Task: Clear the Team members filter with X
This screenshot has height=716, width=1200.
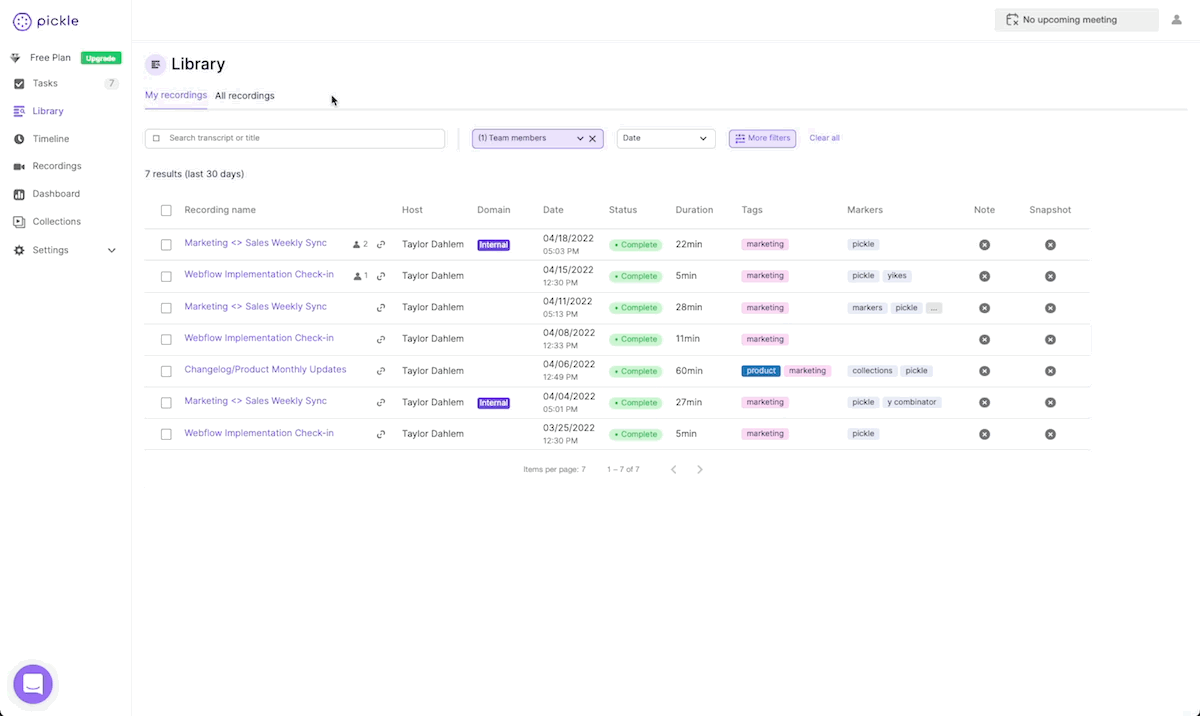Action: (x=592, y=139)
